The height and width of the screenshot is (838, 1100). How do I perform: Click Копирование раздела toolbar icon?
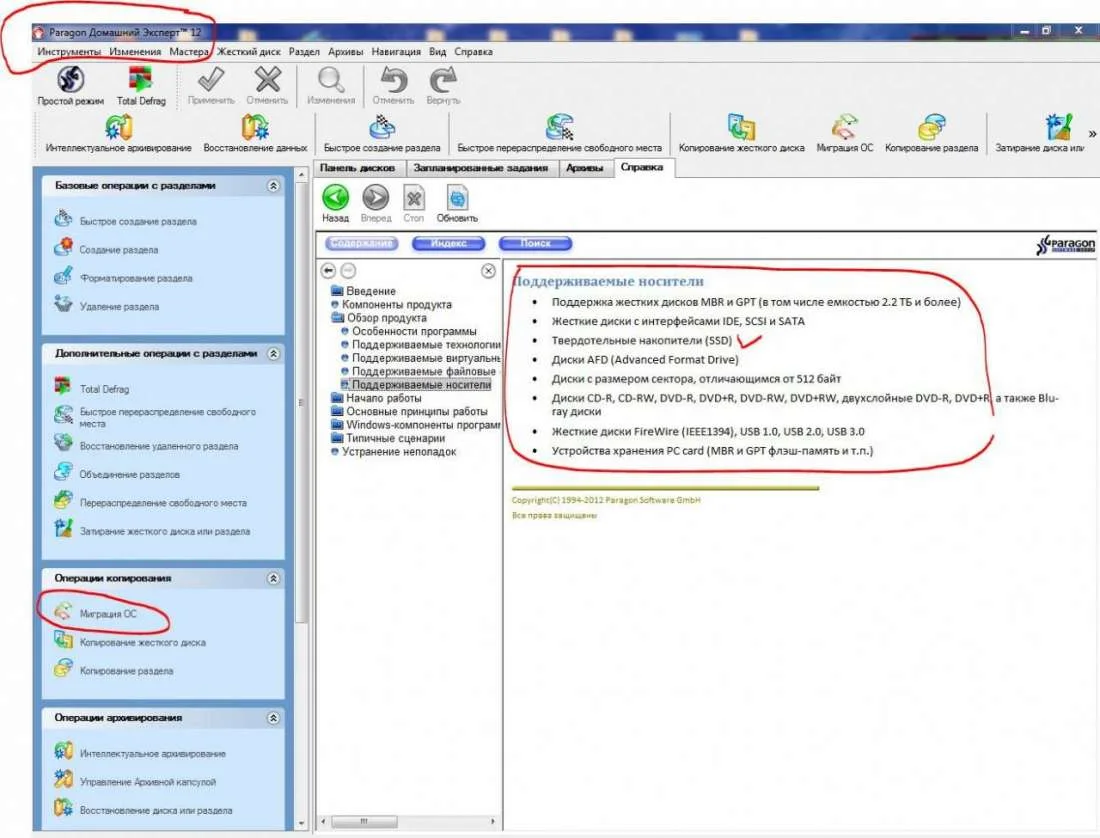coord(931,134)
